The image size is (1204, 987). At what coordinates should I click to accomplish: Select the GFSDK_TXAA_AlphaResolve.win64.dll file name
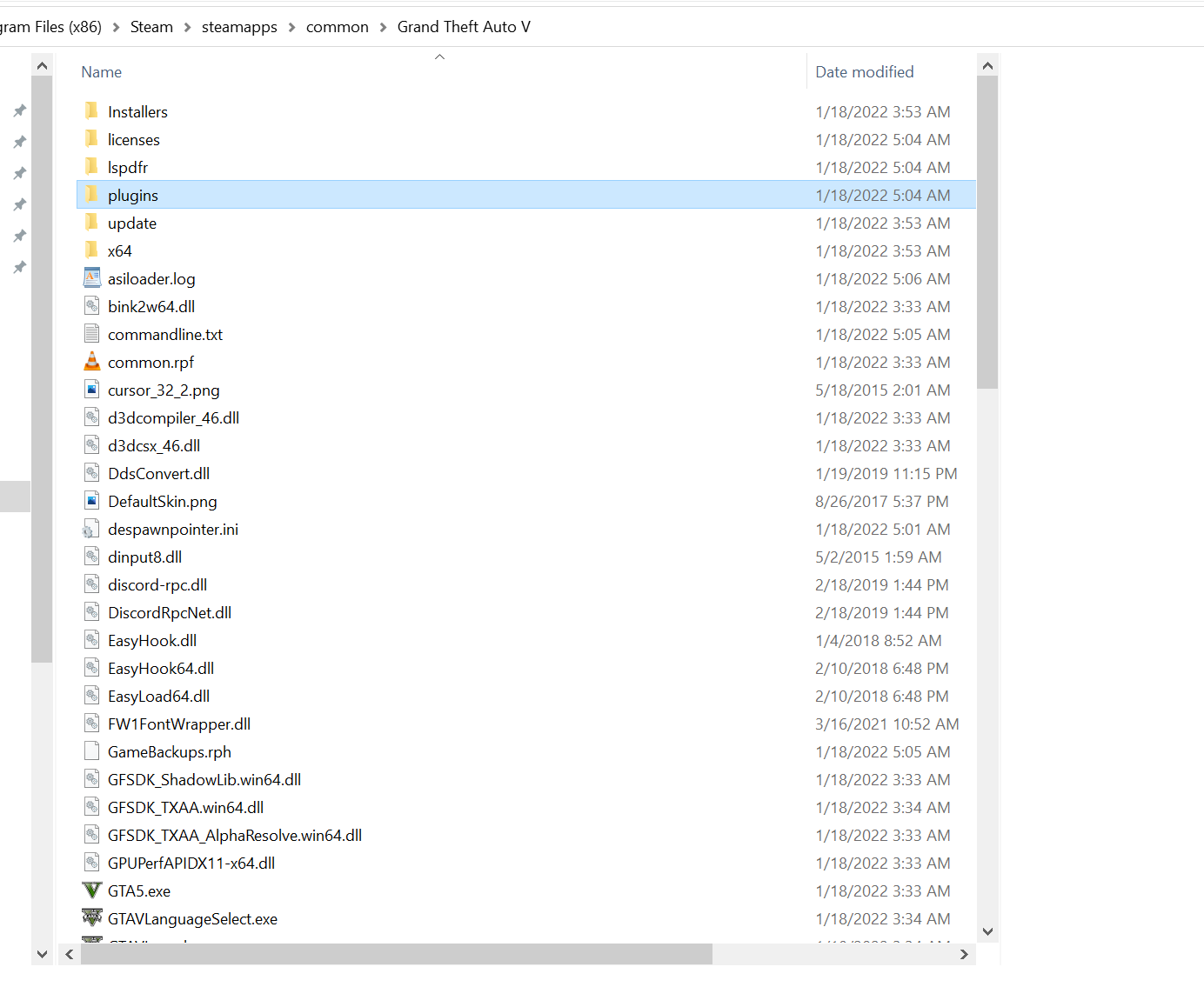[235, 835]
